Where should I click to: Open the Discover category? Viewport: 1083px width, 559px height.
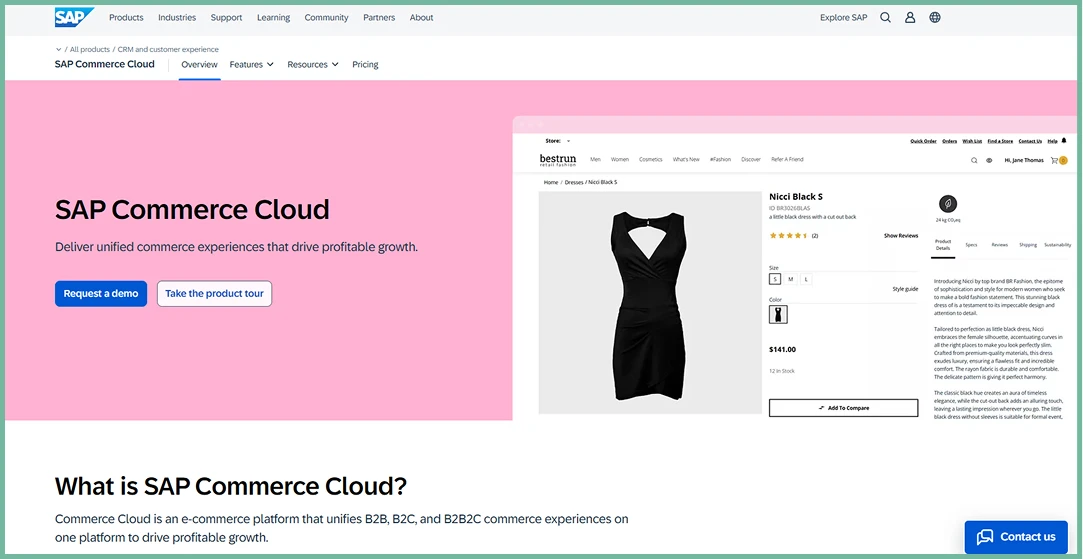tap(751, 160)
